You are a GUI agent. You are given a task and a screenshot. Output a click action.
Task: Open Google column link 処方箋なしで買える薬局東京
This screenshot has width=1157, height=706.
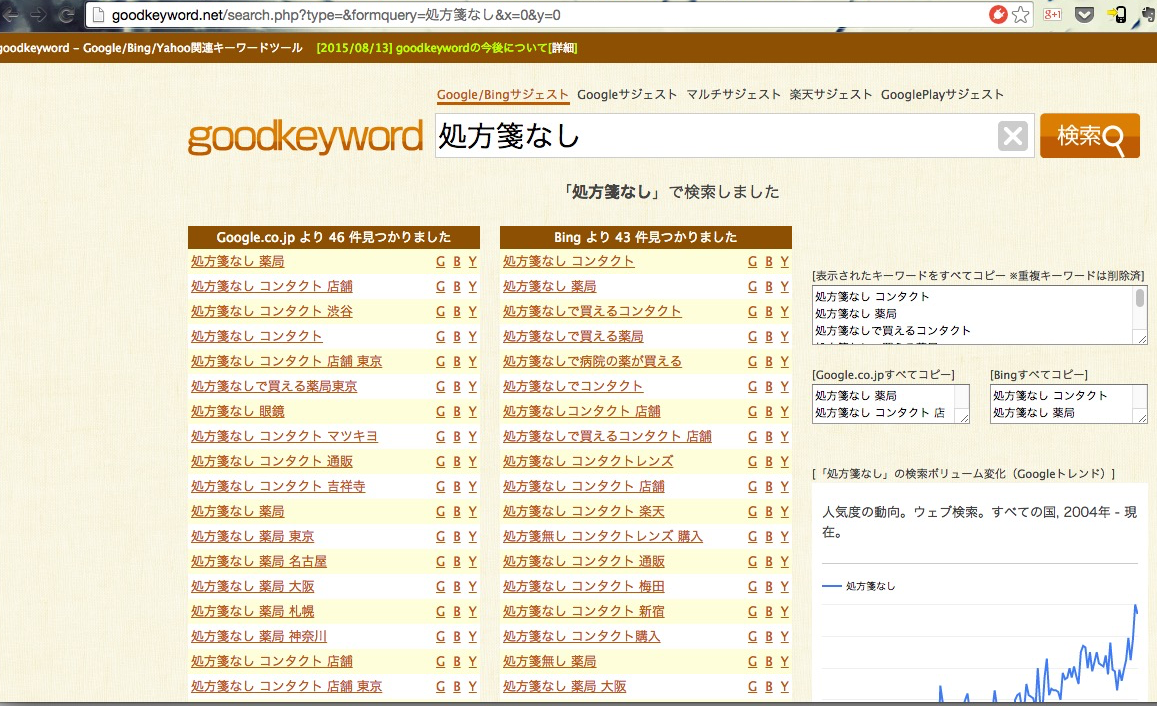[274, 387]
